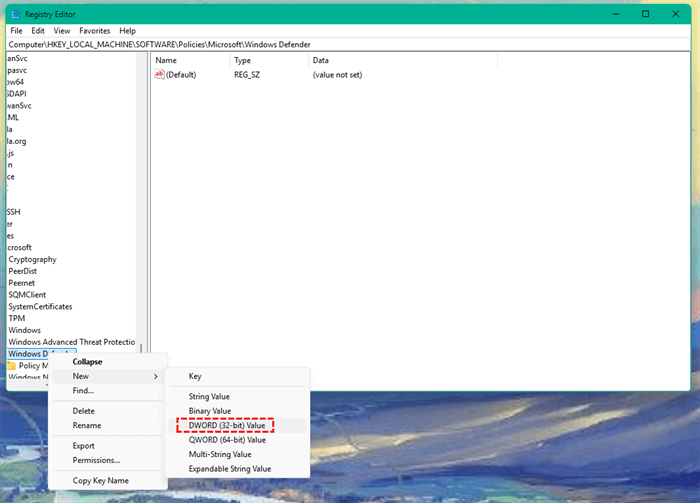Viewport: 700px width, 503px height.
Task: Click Export in the context menu
Action: 84,446
